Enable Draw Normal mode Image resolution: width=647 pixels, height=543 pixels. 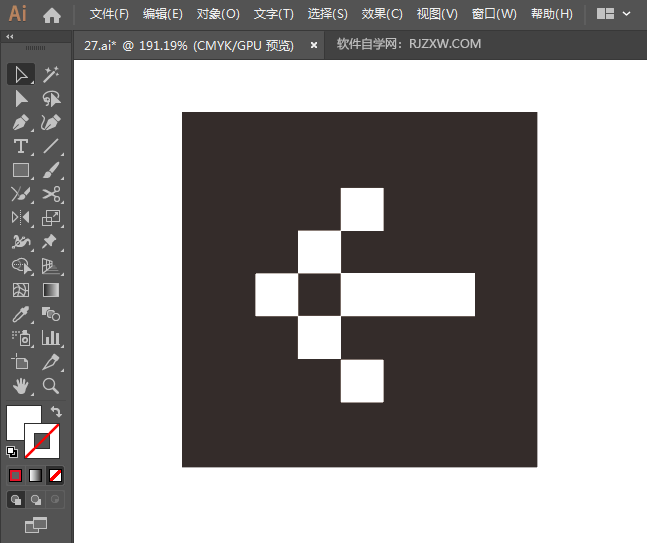click(x=16, y=500)
